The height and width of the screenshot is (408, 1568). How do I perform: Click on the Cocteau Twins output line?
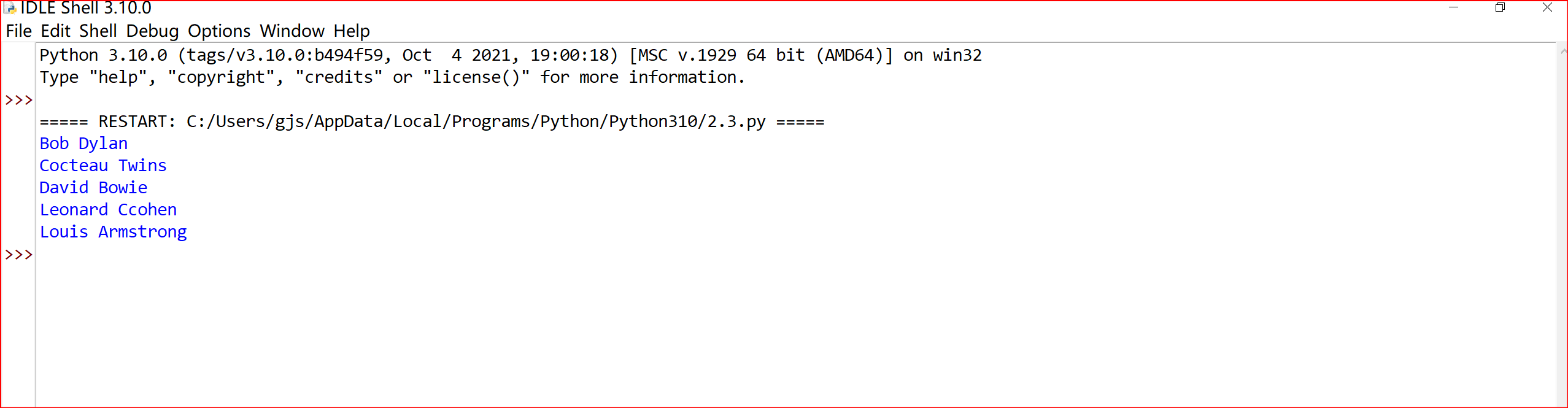point(103,166)
